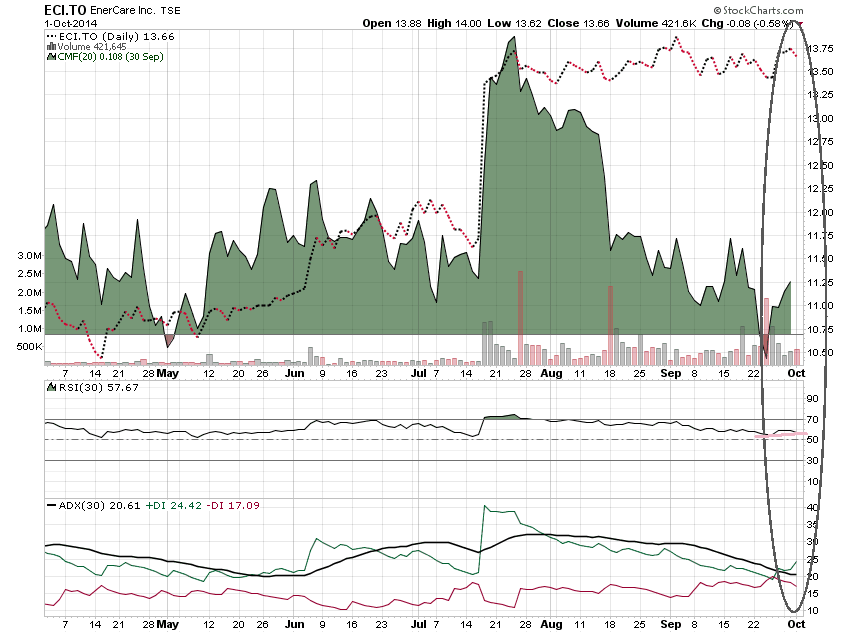Image resolution: width=850 pixels, height=633 pixels.
Task: Select the Volume 421,645 legend entry
Action: (92, 47)
